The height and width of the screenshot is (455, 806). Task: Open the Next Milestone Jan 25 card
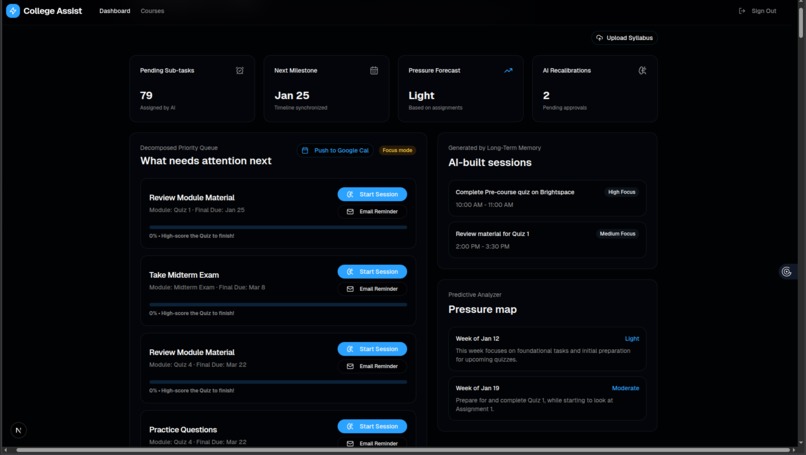326,89
